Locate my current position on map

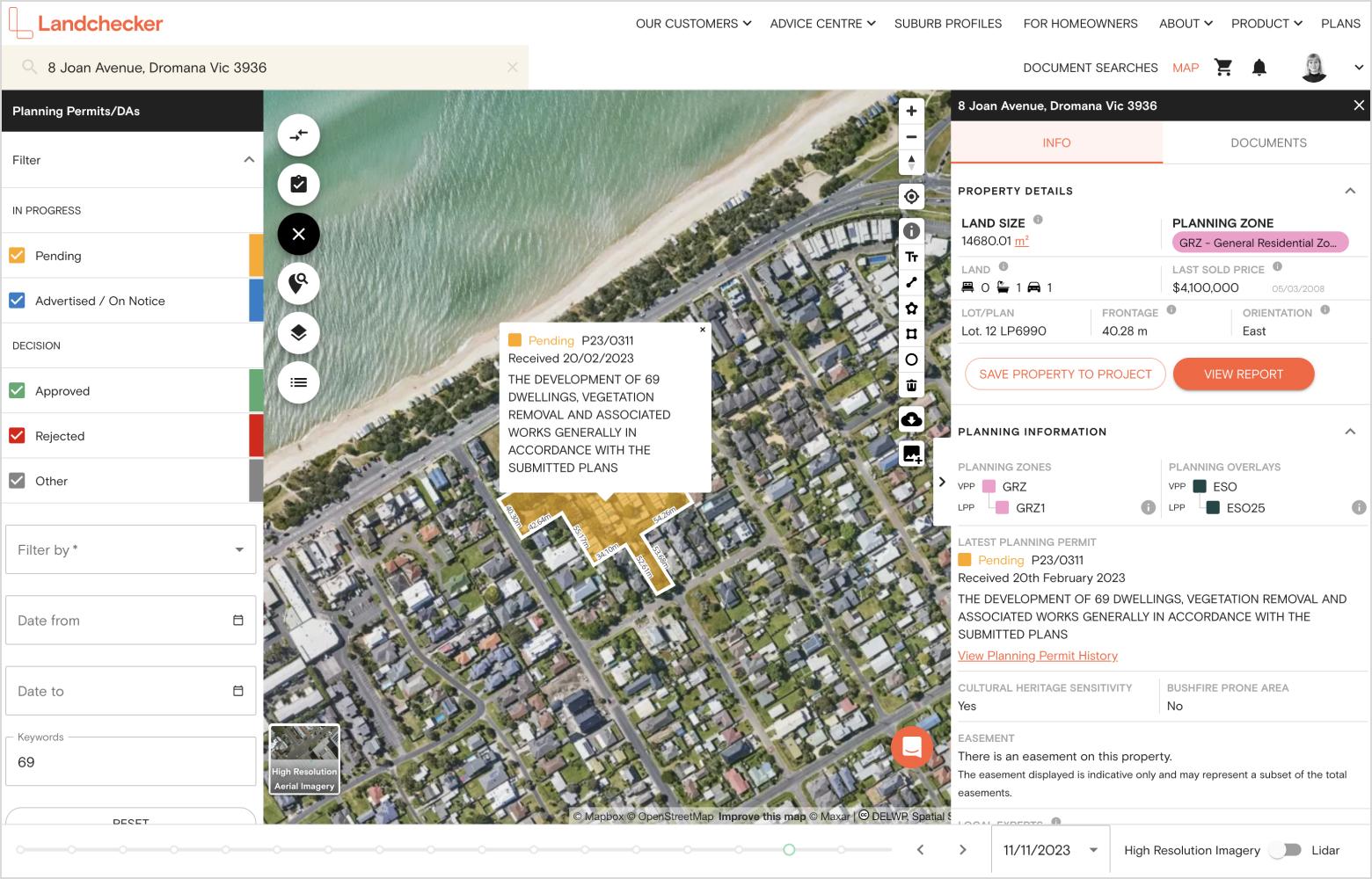(x=911, y=197)
